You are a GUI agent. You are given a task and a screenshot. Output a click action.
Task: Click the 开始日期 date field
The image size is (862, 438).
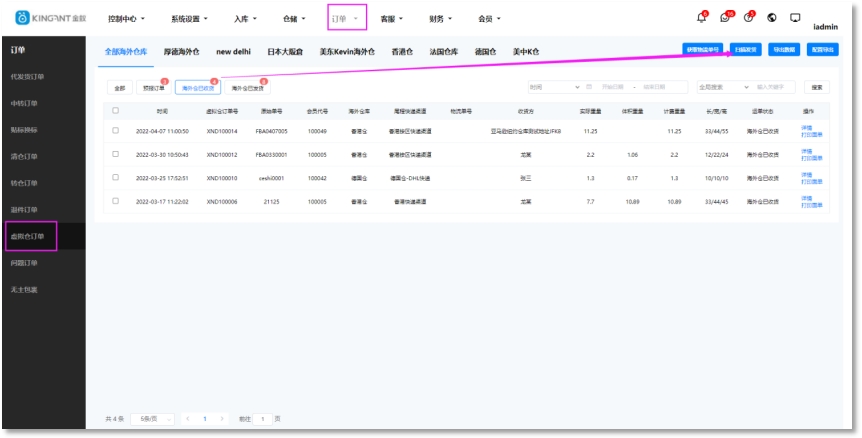point(613,87)
